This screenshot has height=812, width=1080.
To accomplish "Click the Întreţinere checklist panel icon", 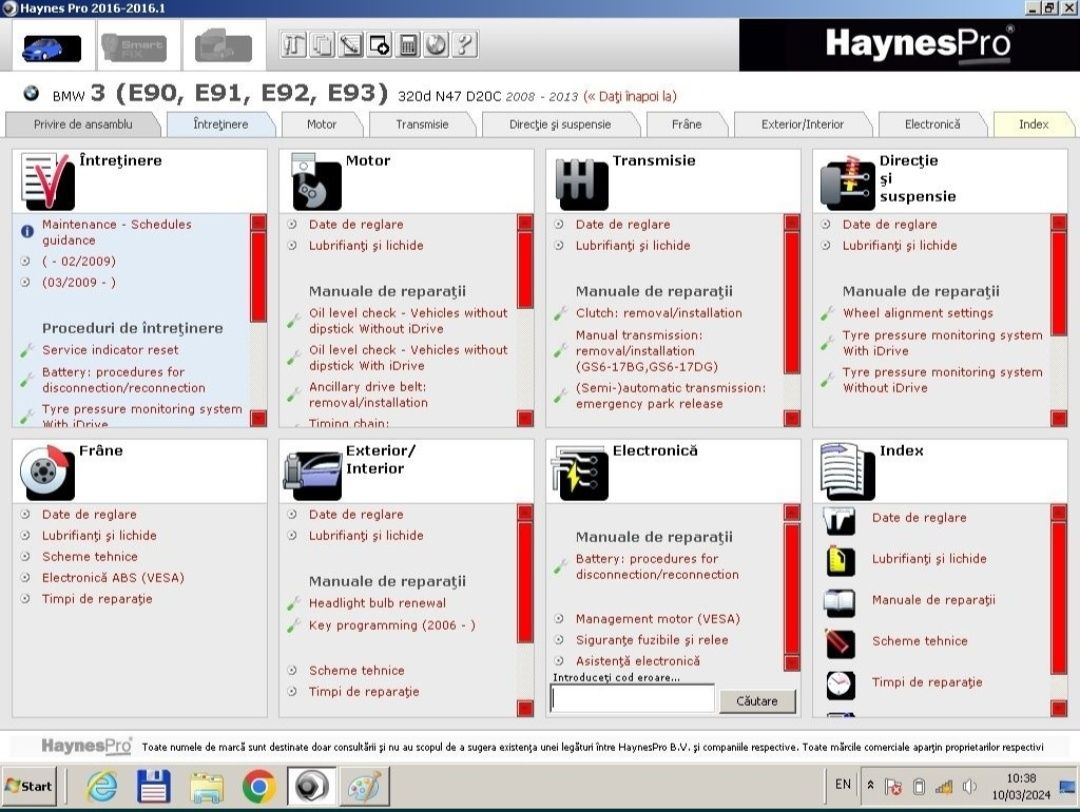I will (x=48, y=181).
